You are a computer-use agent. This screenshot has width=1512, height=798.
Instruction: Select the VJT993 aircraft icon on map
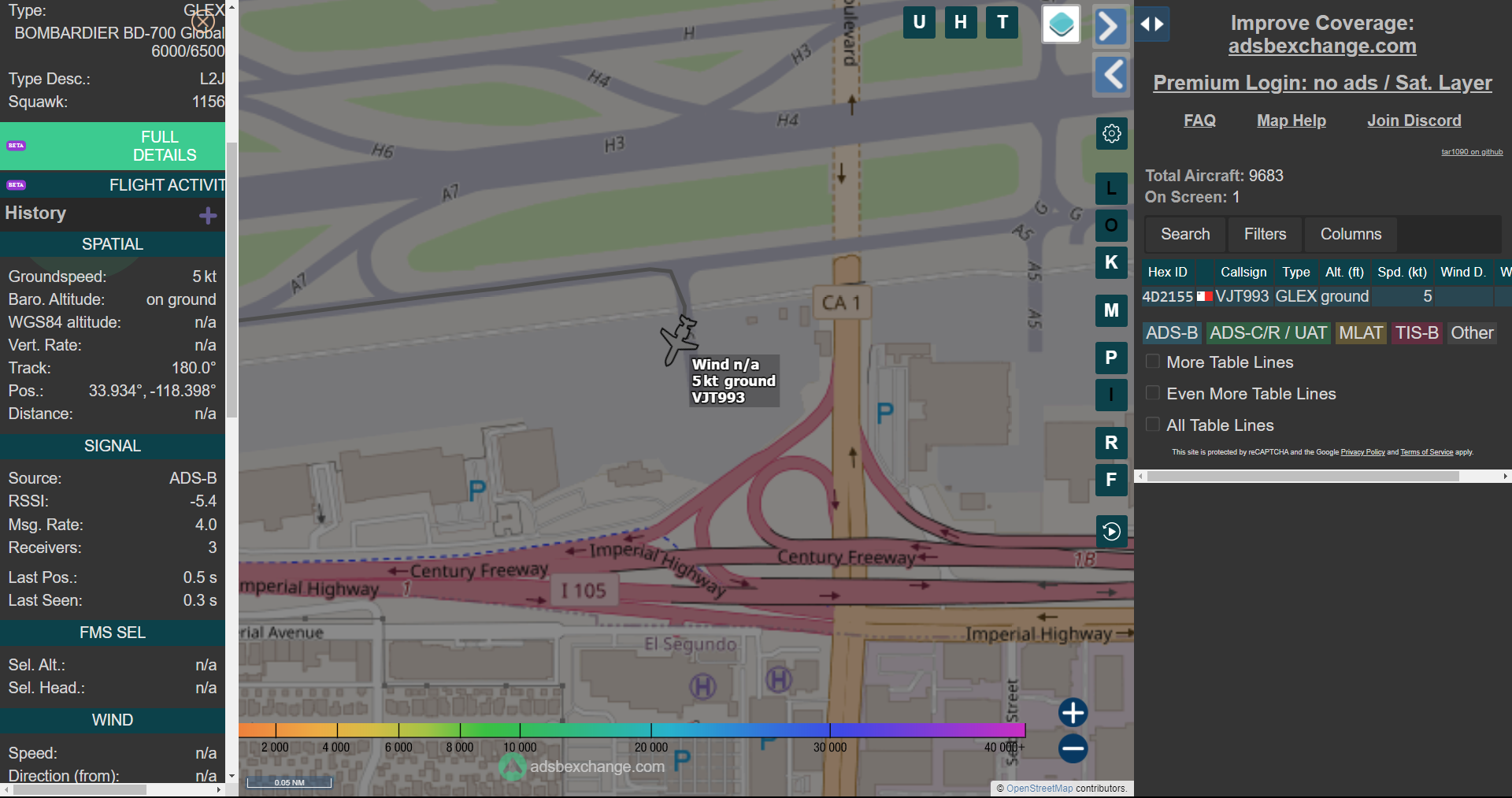coord(679,340)
